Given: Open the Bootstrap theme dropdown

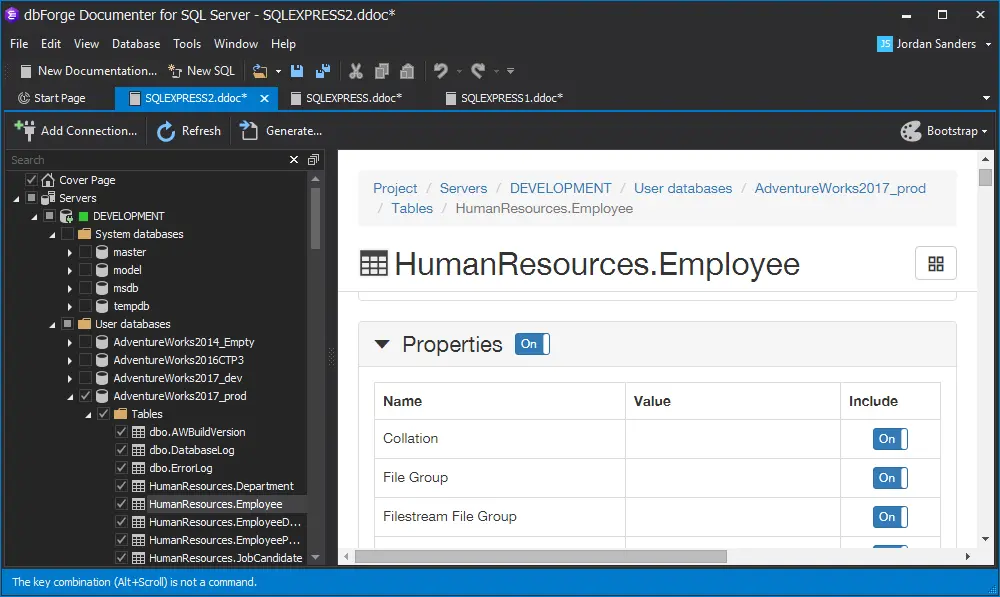Looking at the screenshot, I should (x=944, y=131).
